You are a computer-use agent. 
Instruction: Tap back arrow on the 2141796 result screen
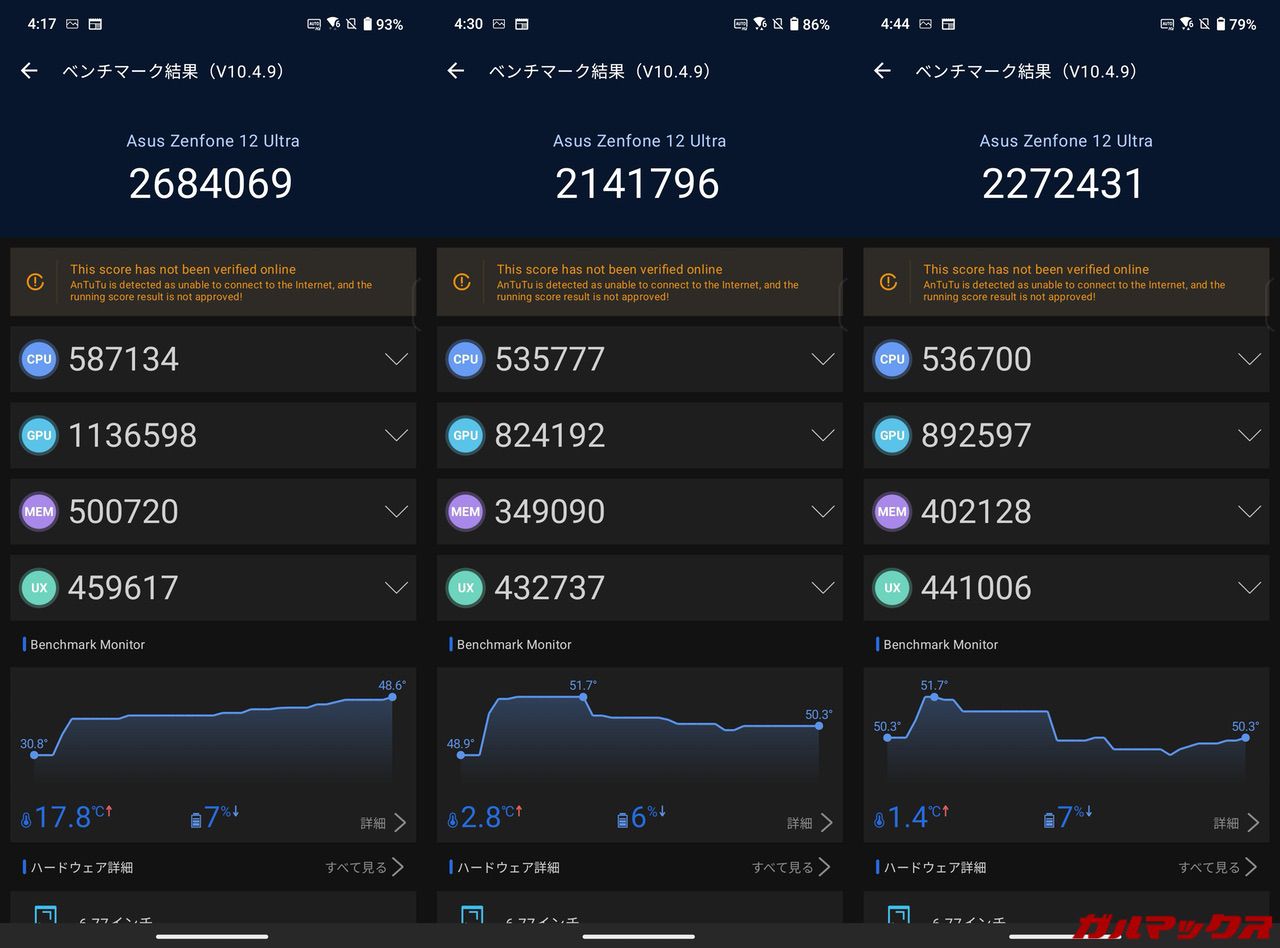456,71
